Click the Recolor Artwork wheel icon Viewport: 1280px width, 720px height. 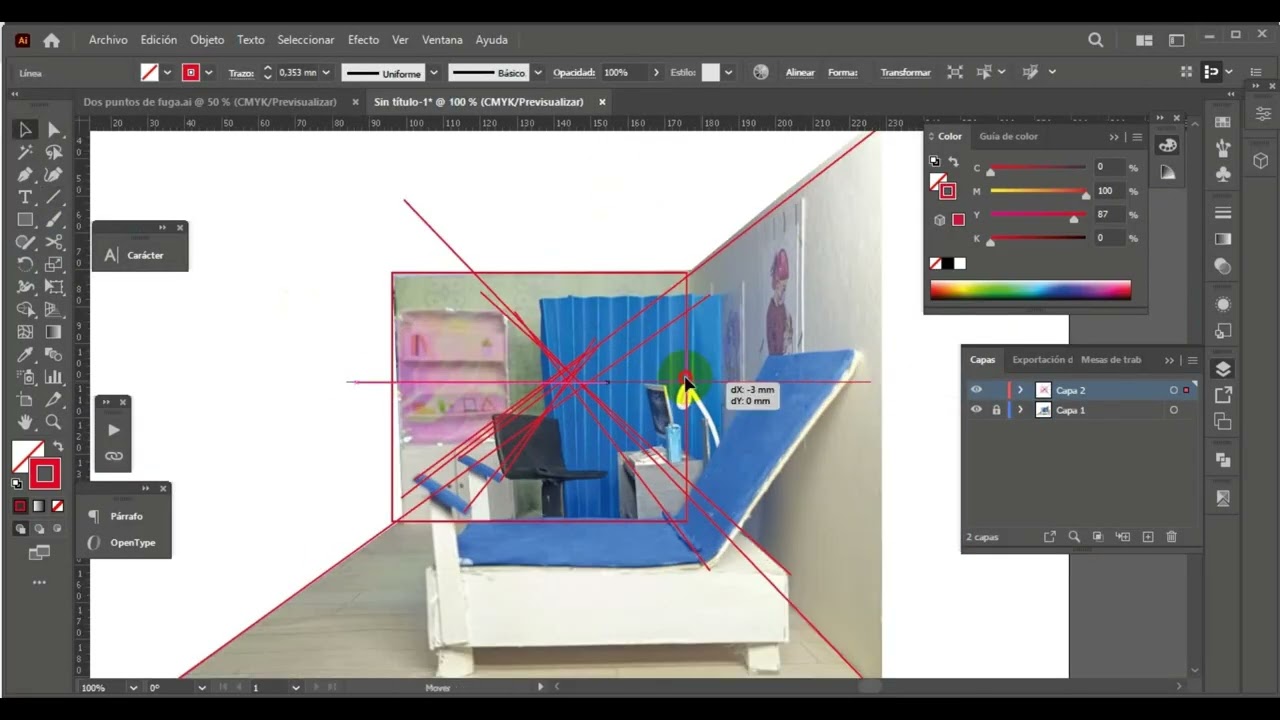(x=761, y=72)
